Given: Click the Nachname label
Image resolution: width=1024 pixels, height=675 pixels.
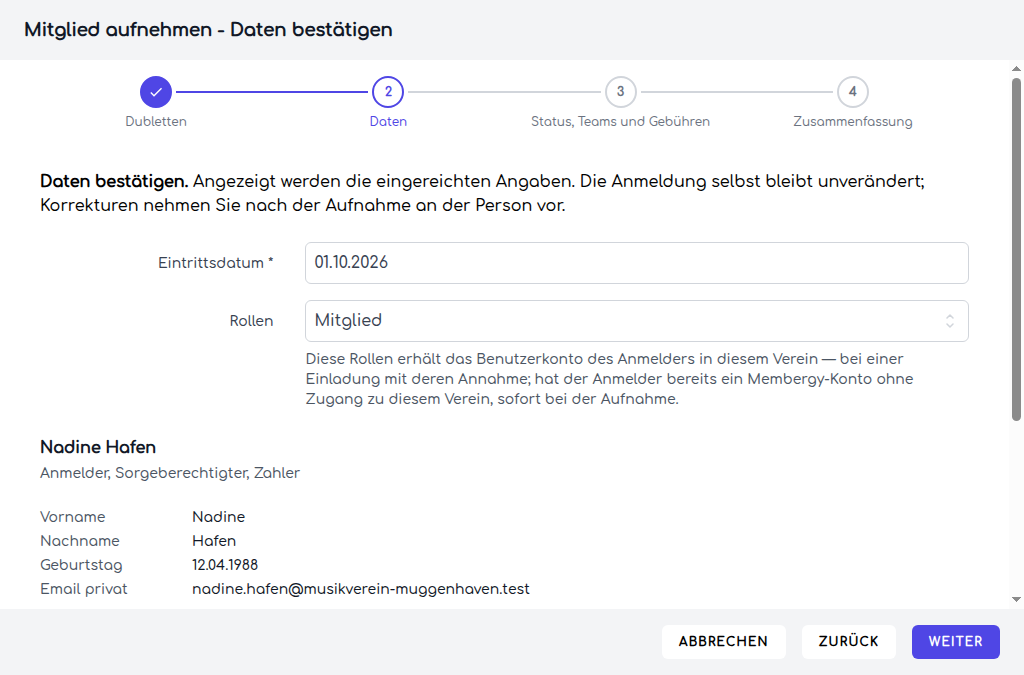Looking at the screenshot, I should pos(80,541).
